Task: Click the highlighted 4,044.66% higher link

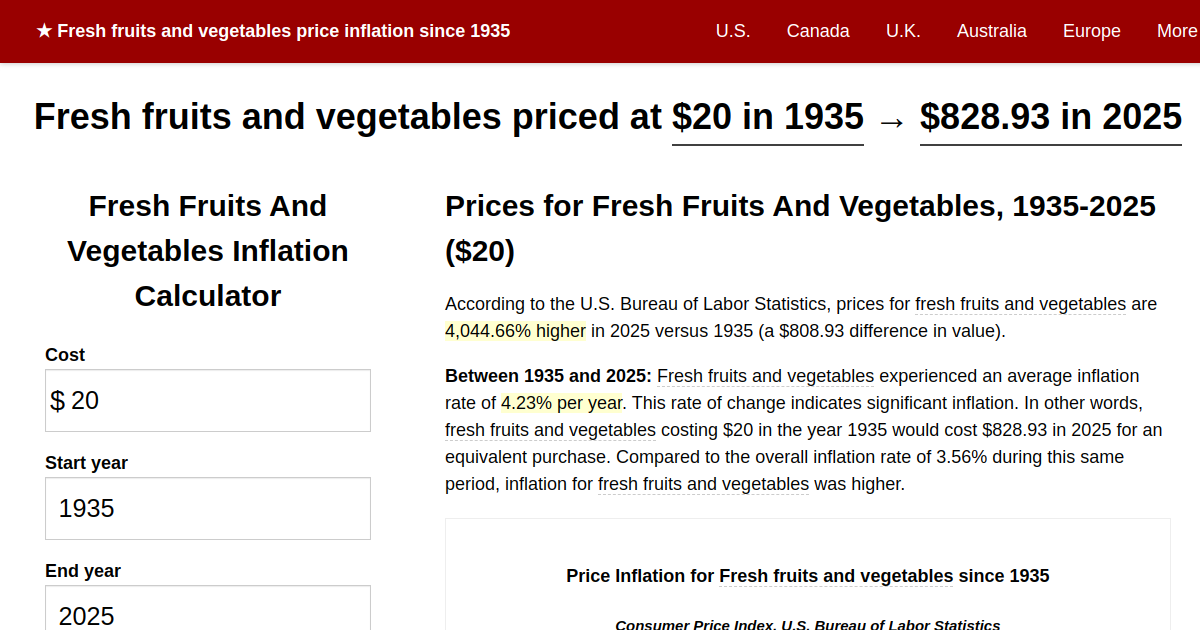Action: coord(514,330)
